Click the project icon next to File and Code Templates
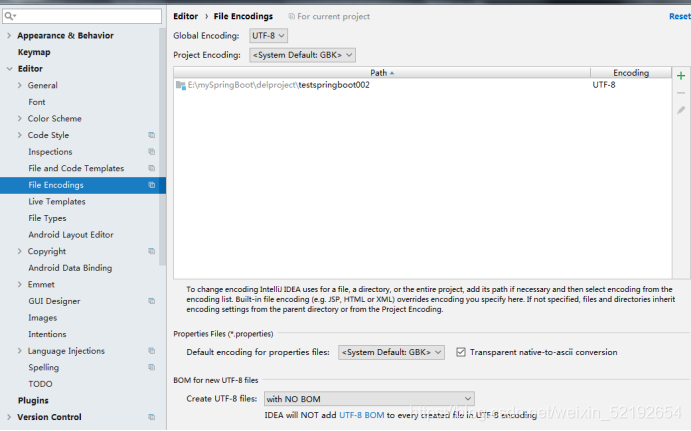 pos(152,168)
